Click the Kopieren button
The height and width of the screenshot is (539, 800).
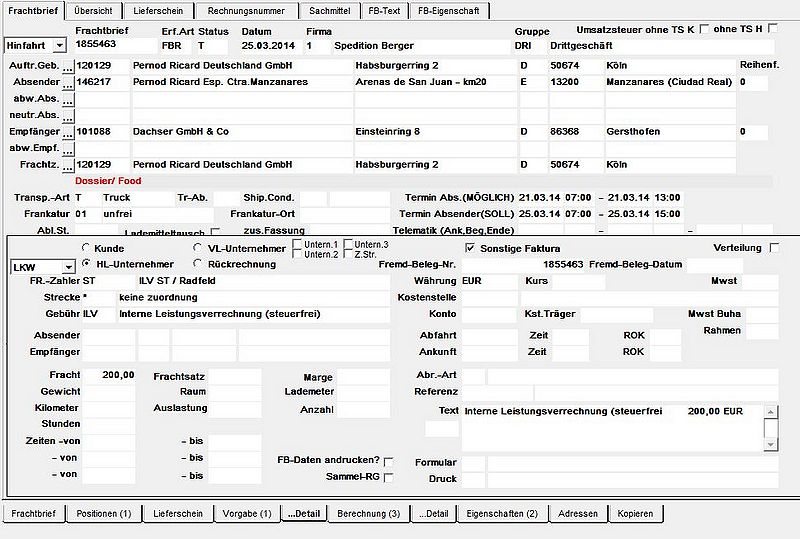pos(635,513)
